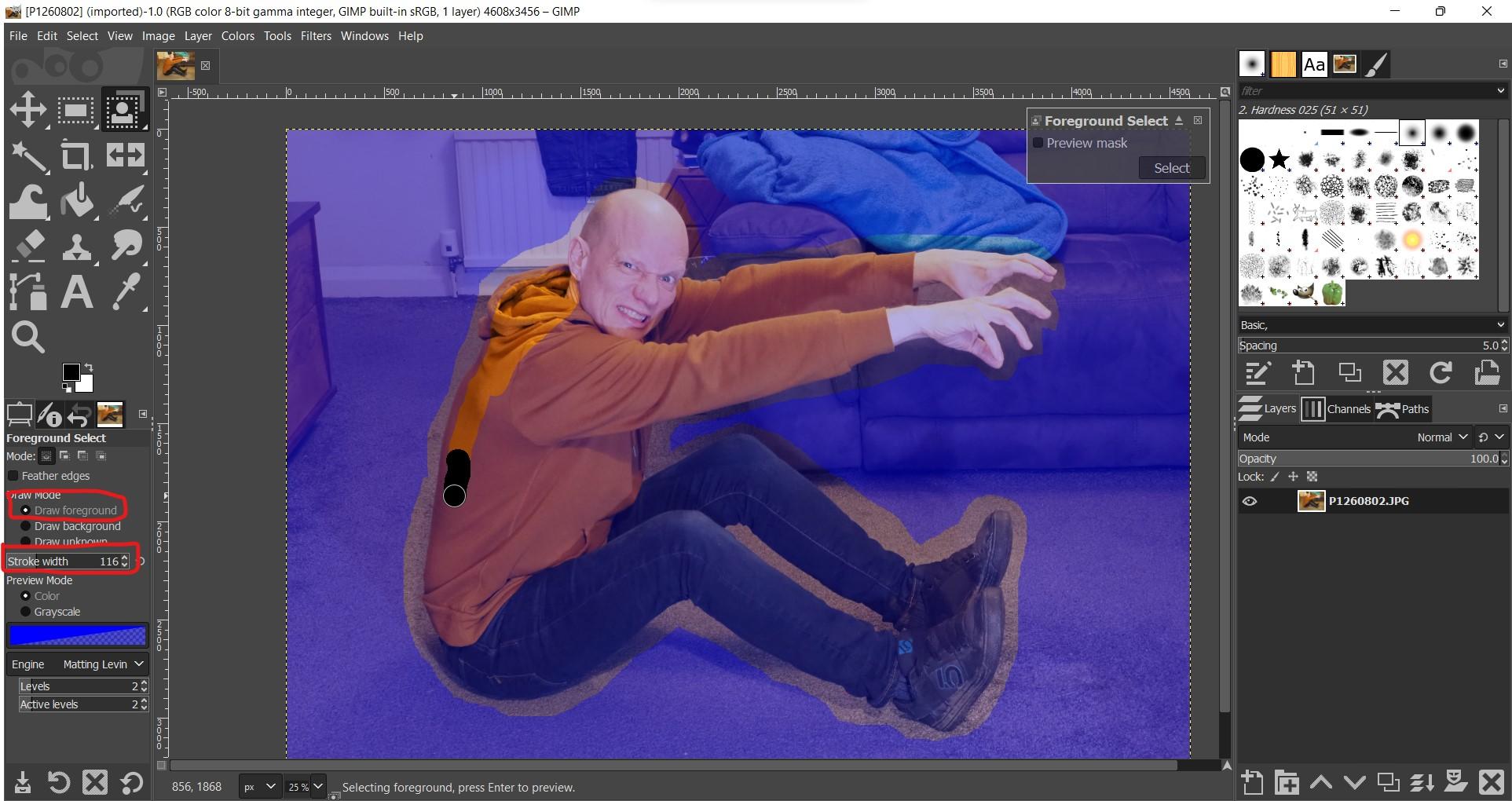Select the Fuzzy Select tool

(x=28, y=155)
